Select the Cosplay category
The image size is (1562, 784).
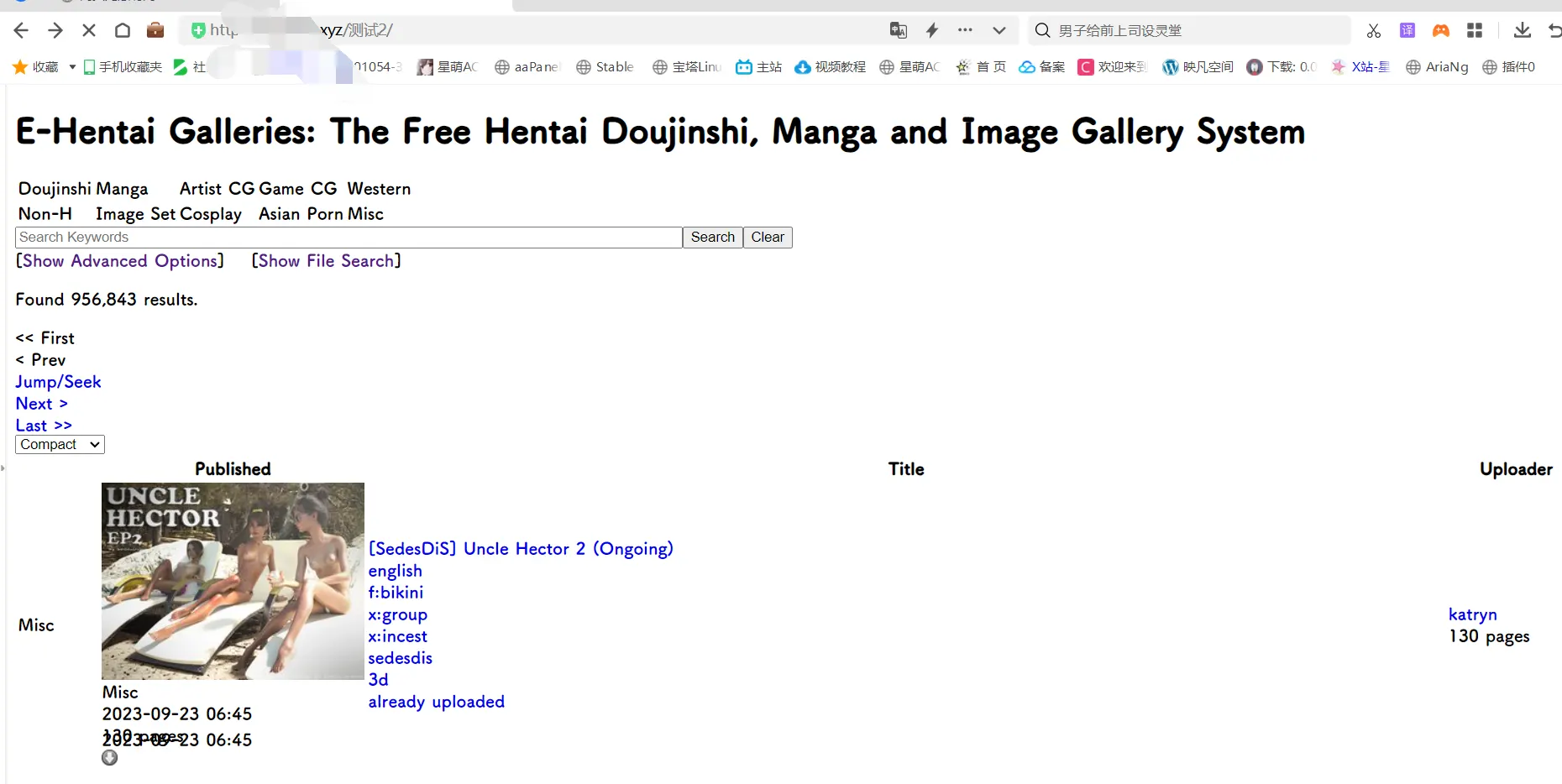tap(211, 214)
